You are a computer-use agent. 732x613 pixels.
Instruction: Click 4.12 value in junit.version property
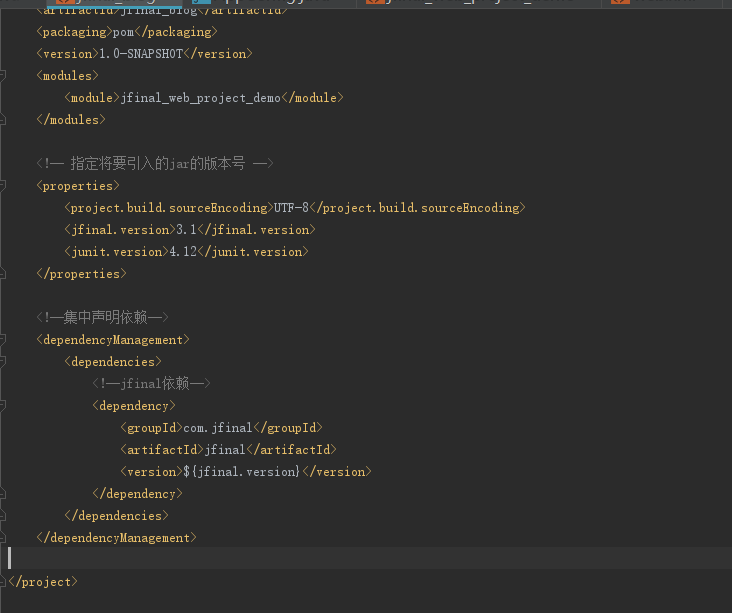click(183, 252)
